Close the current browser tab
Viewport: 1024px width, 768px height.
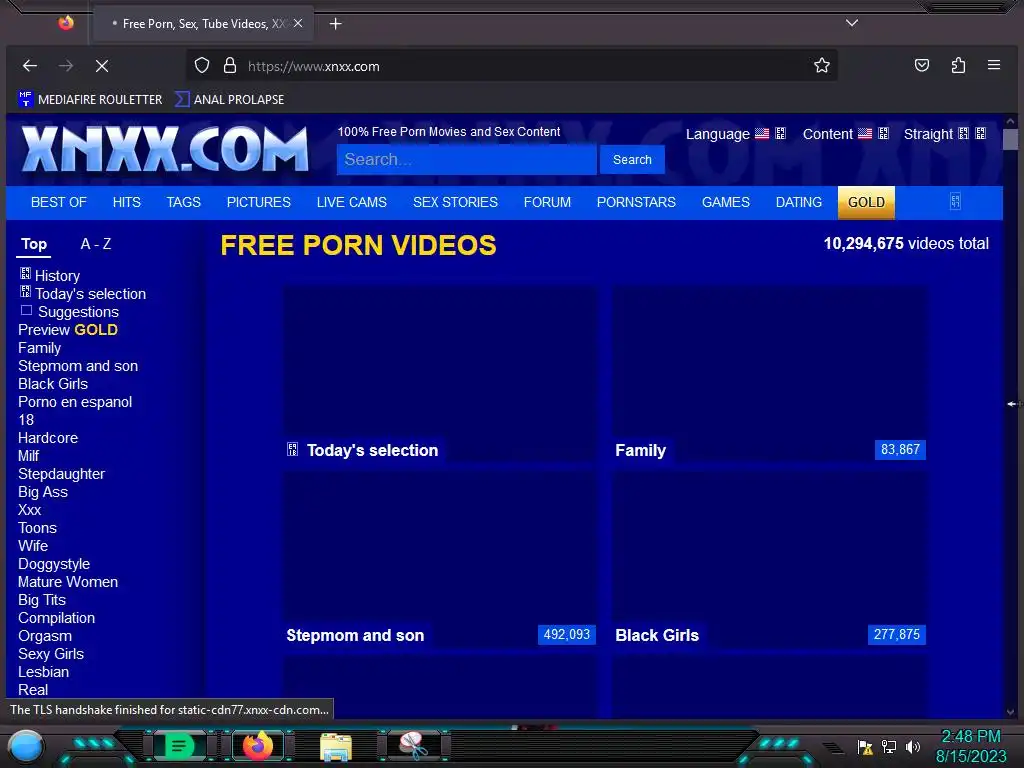[x=298, y=24]
